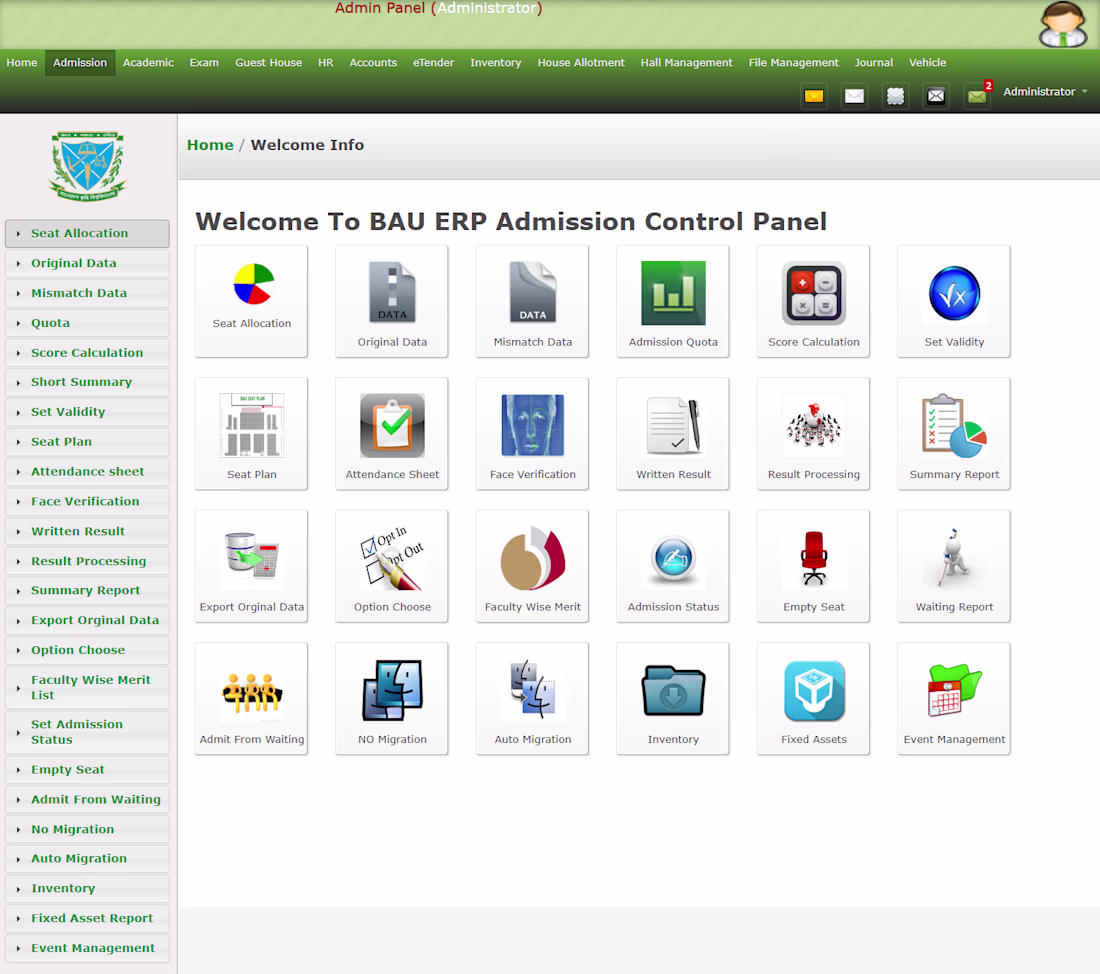Open the Accounts menu
The width and height of the screenshot is (1100, 974).
coord(373,62)
